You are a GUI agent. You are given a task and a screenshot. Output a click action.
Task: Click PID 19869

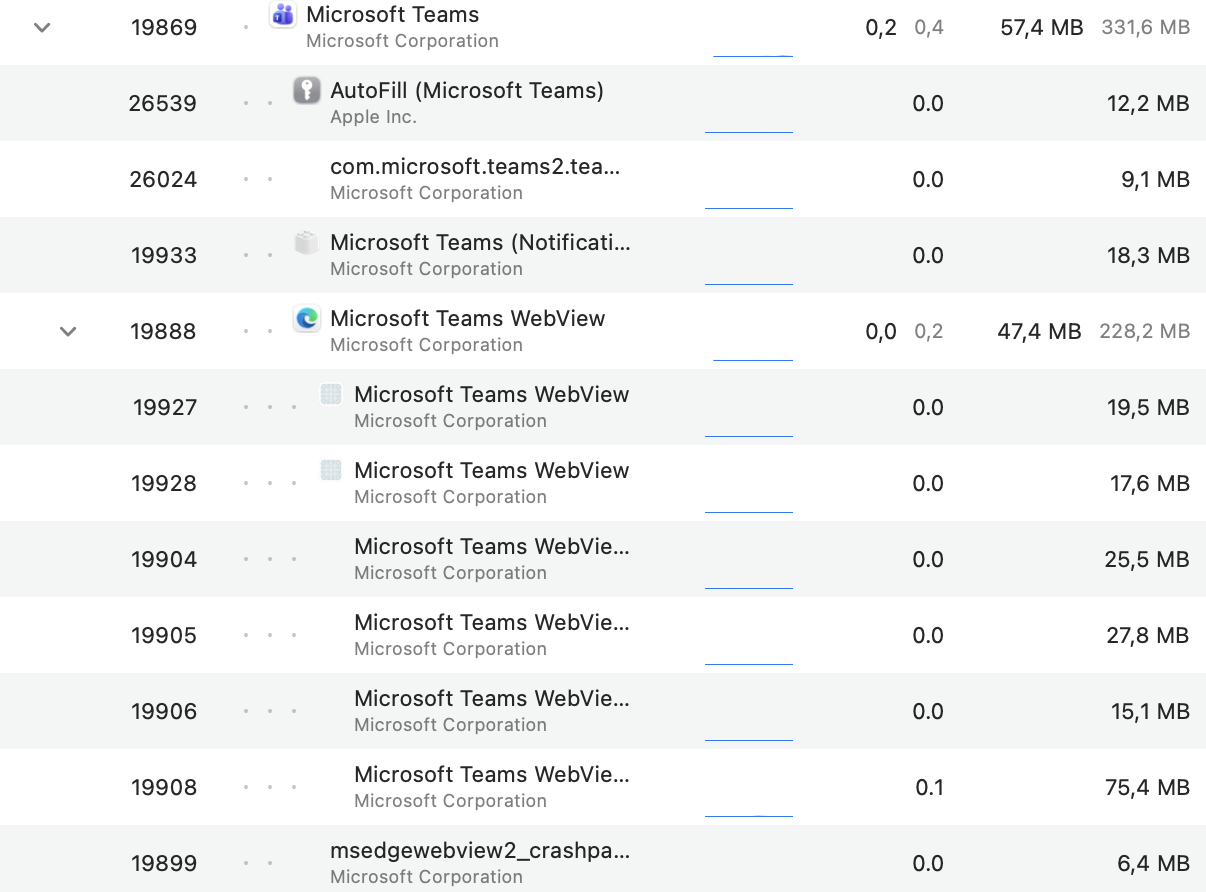(164, 27)
